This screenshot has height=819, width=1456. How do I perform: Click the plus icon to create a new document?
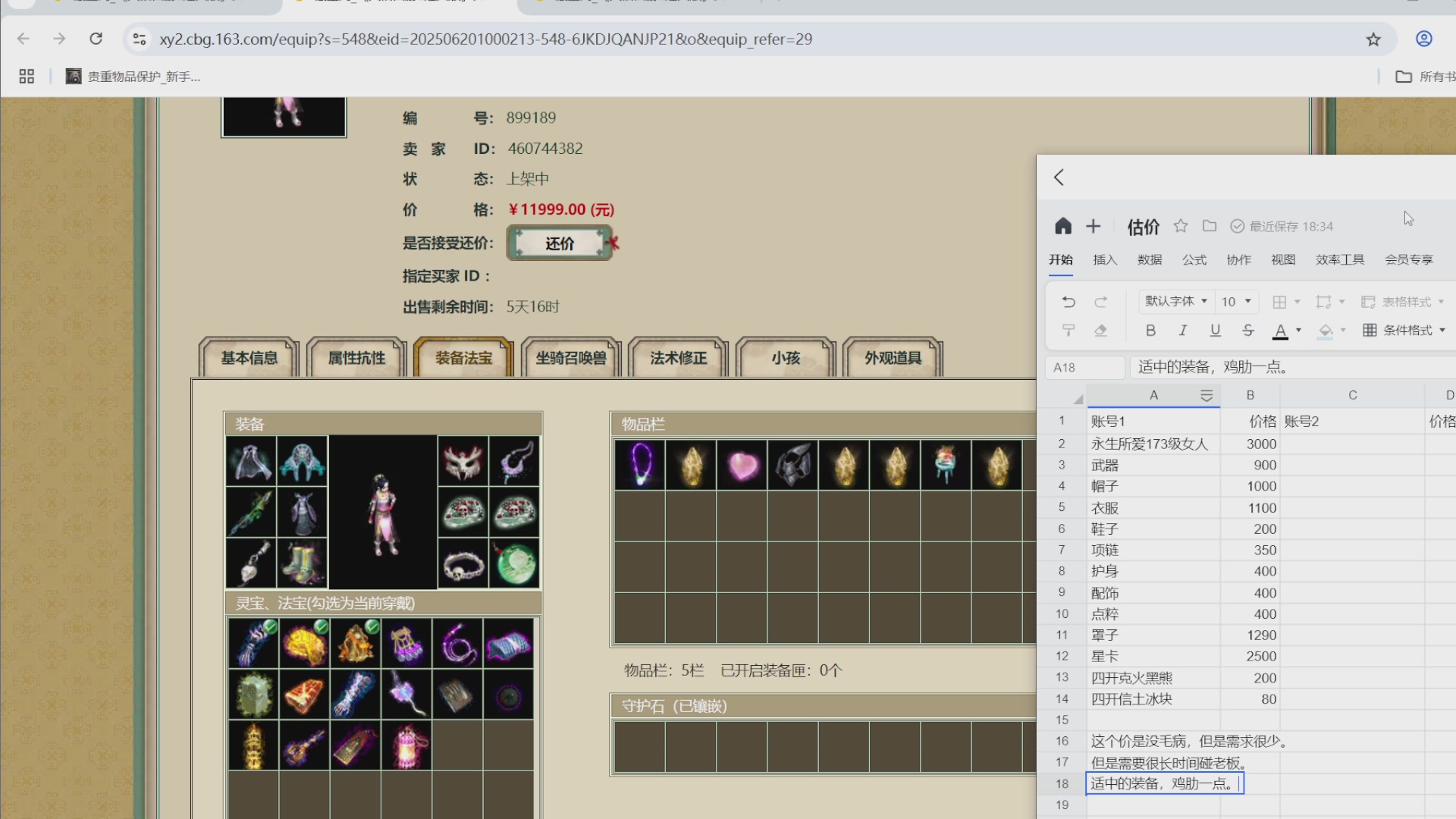pyautogui.click(x=1093, y=226)
